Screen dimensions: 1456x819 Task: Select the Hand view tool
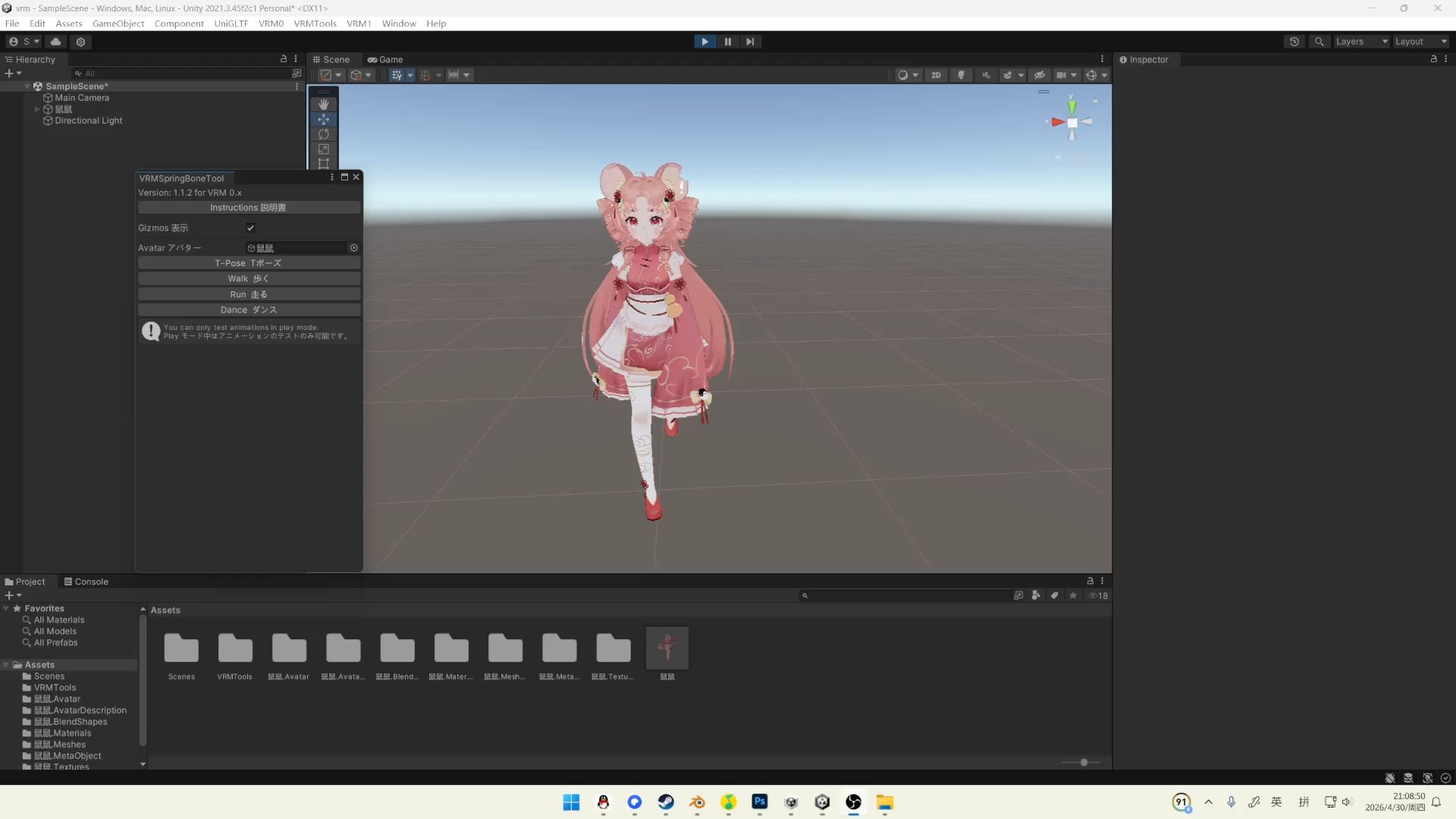click(324, 104)
